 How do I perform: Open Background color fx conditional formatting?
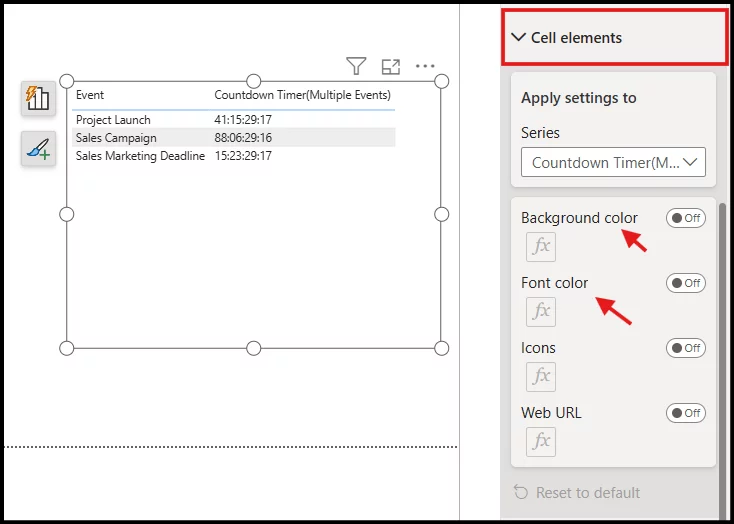coord(541,246)
